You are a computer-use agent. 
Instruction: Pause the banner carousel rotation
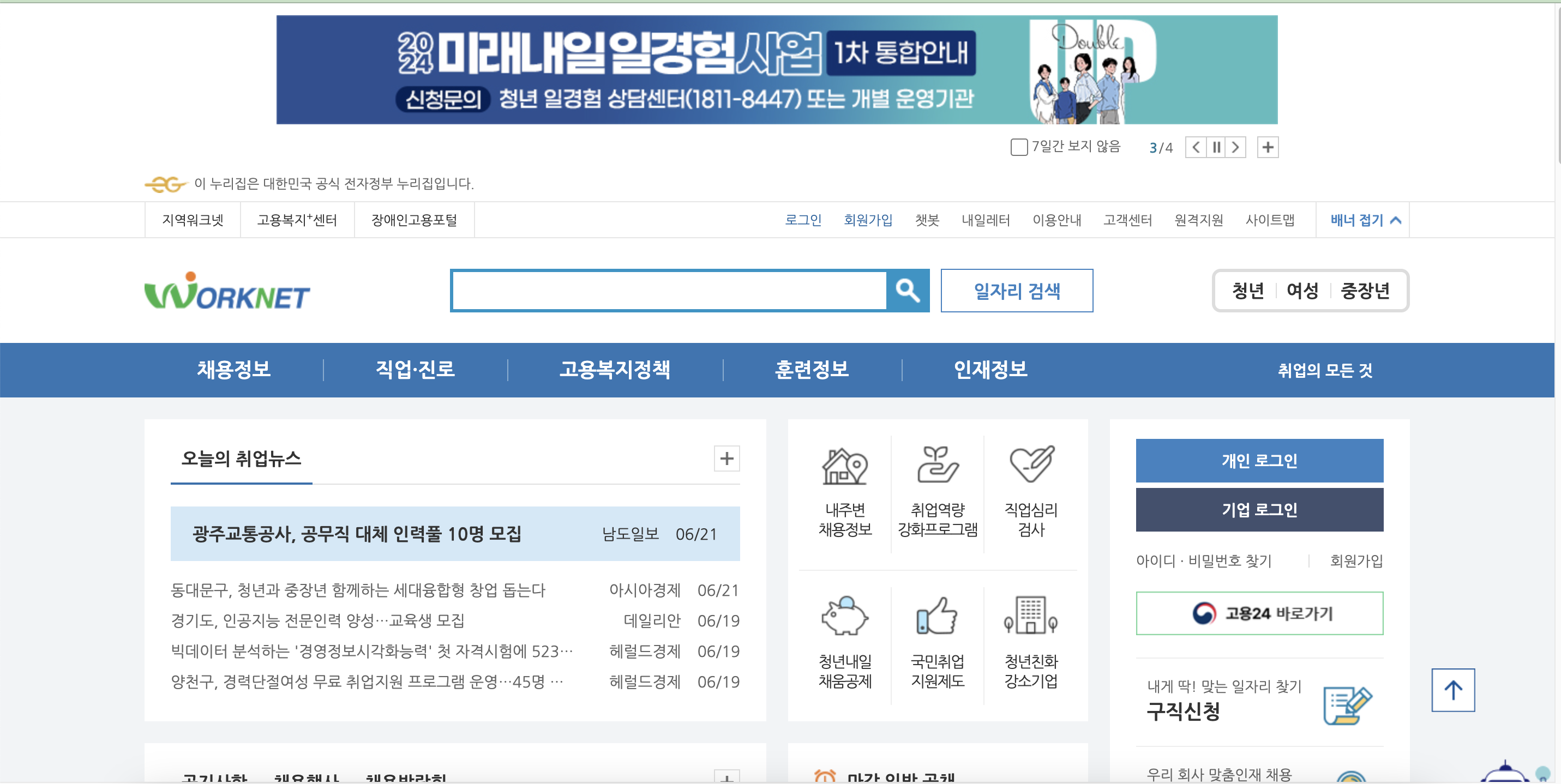(x=1216, y=147)
